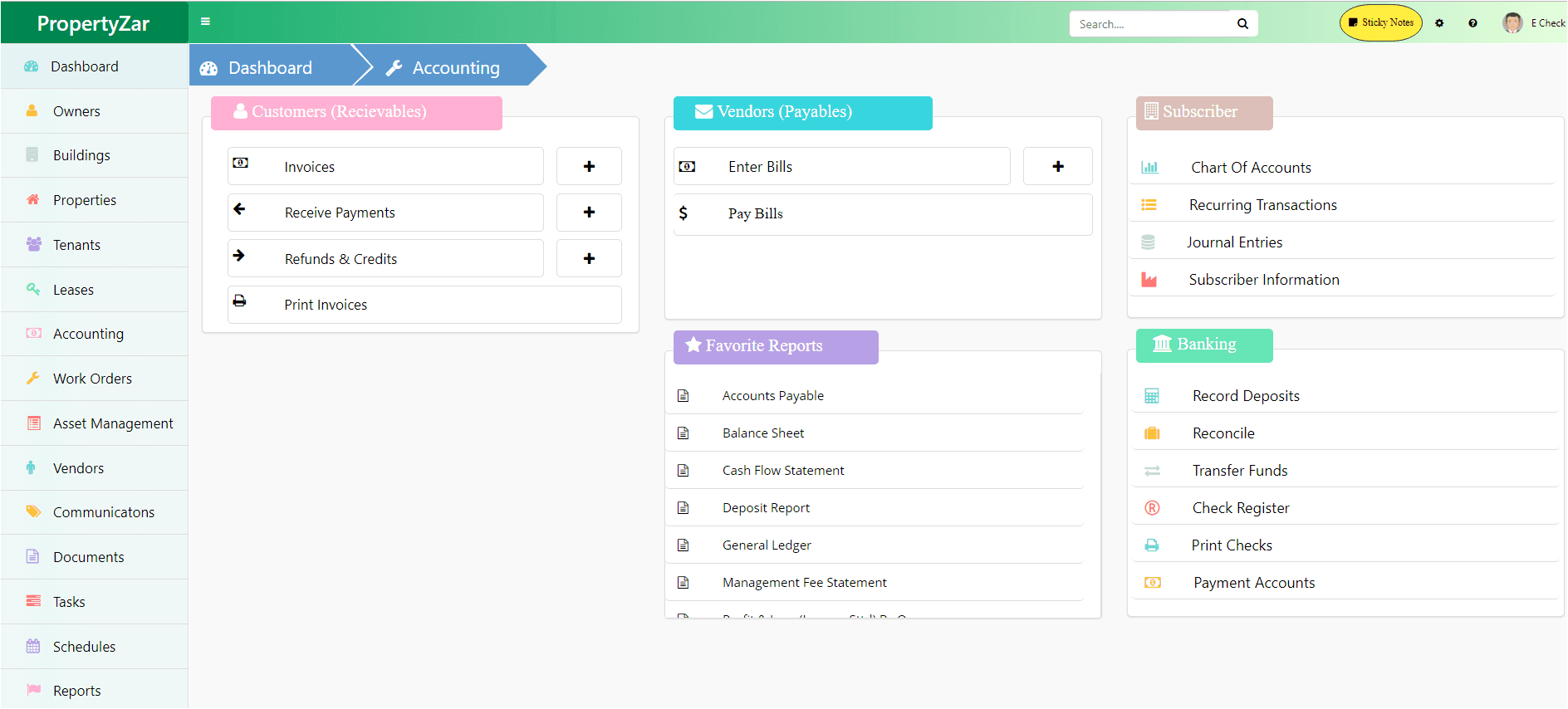
Task: Open Recurring Transactions link
Action: coord(1262,205)
